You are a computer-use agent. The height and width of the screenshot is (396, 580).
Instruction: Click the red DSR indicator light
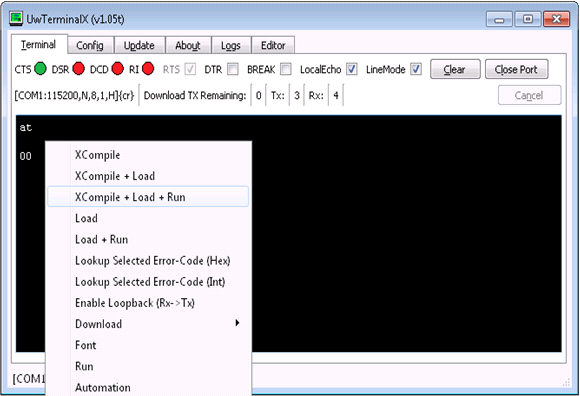78,69
